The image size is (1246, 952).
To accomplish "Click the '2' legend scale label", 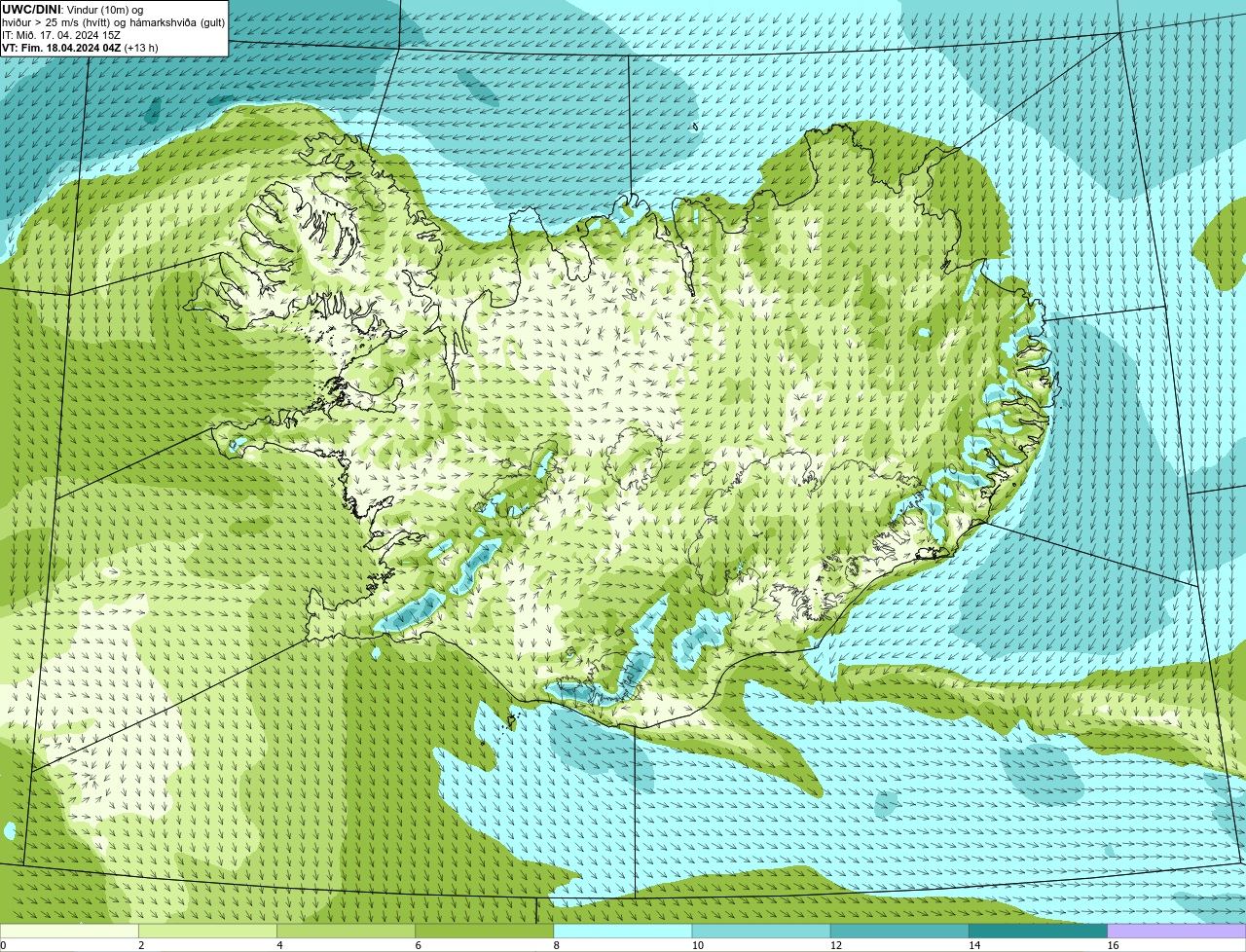I will pos(141,945).
